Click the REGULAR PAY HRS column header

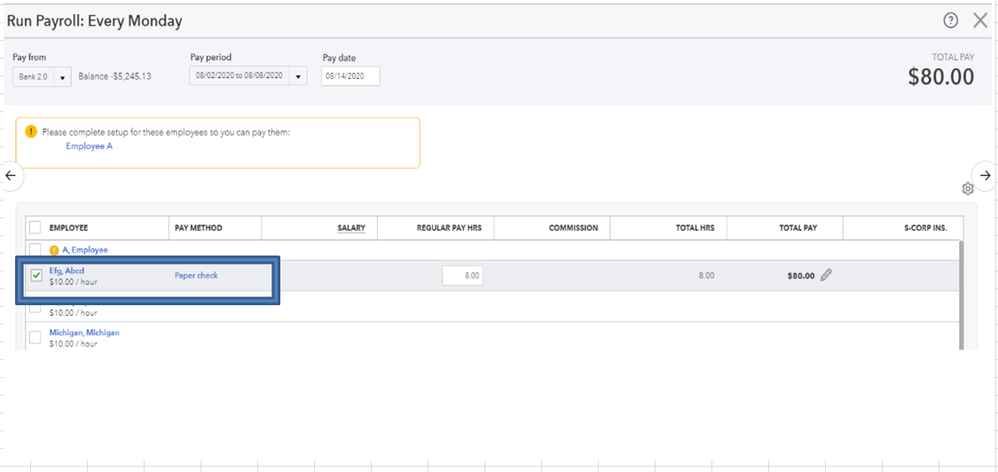pos(449,228)
